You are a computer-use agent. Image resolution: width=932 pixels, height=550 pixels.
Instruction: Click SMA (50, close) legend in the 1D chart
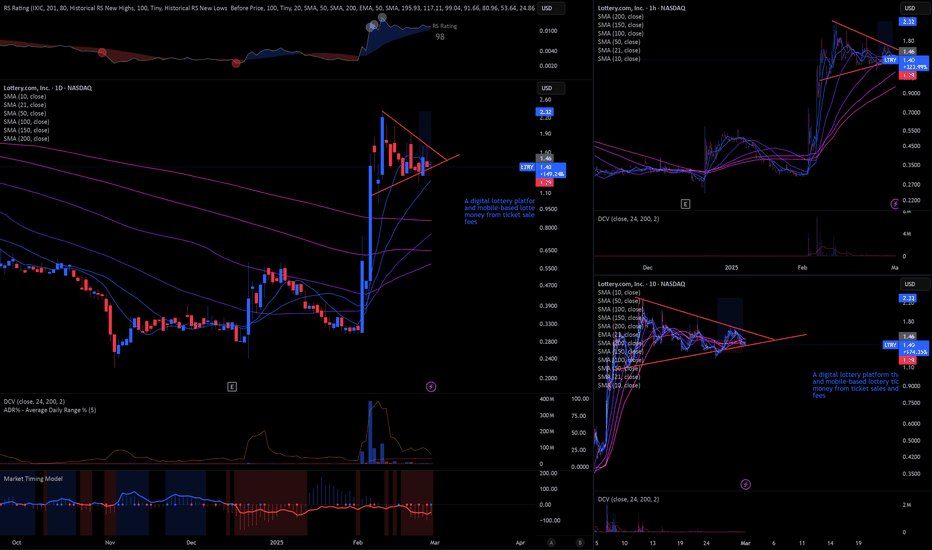pos(24,113)
